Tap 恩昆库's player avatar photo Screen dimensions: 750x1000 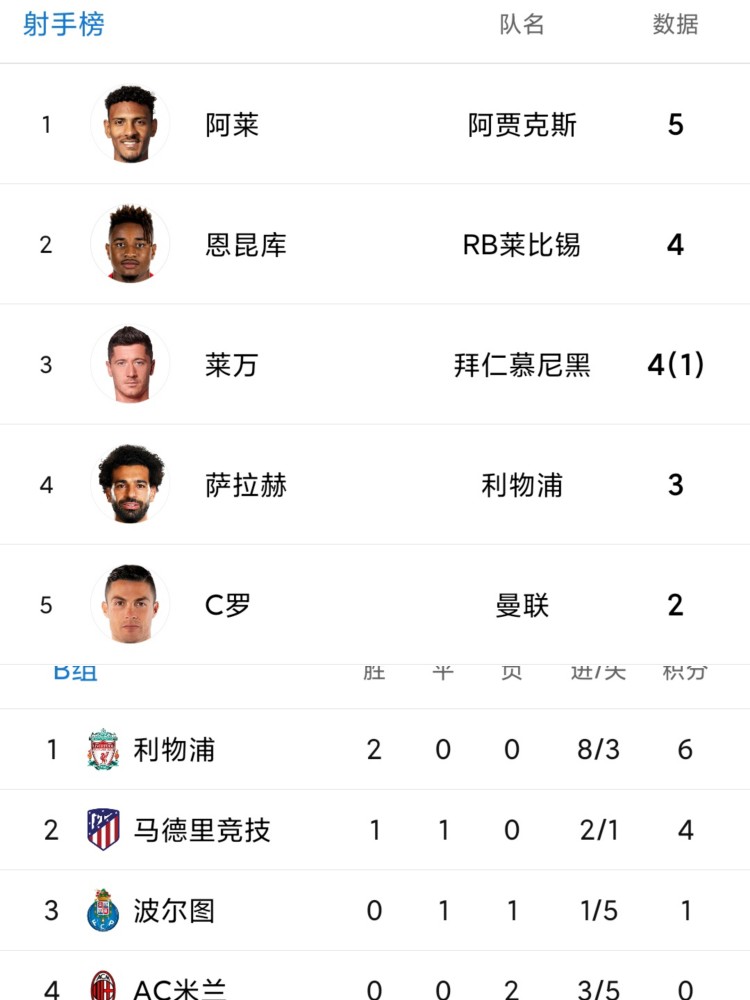130,244
